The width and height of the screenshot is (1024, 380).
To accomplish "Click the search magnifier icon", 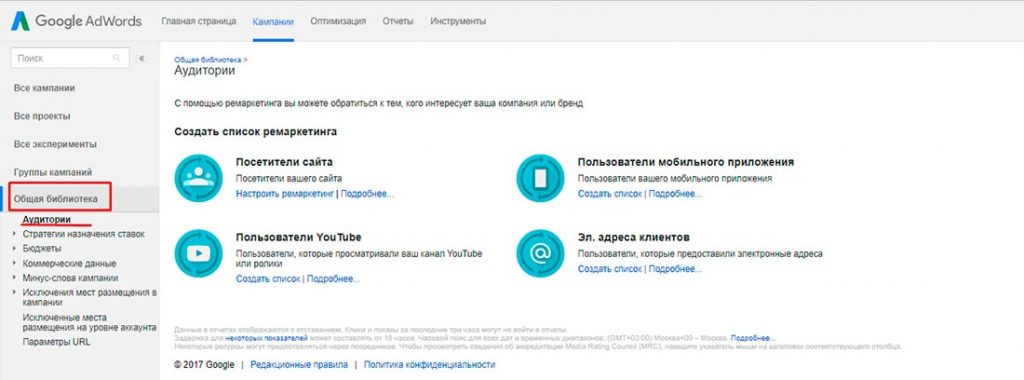I will pos(117,58).
